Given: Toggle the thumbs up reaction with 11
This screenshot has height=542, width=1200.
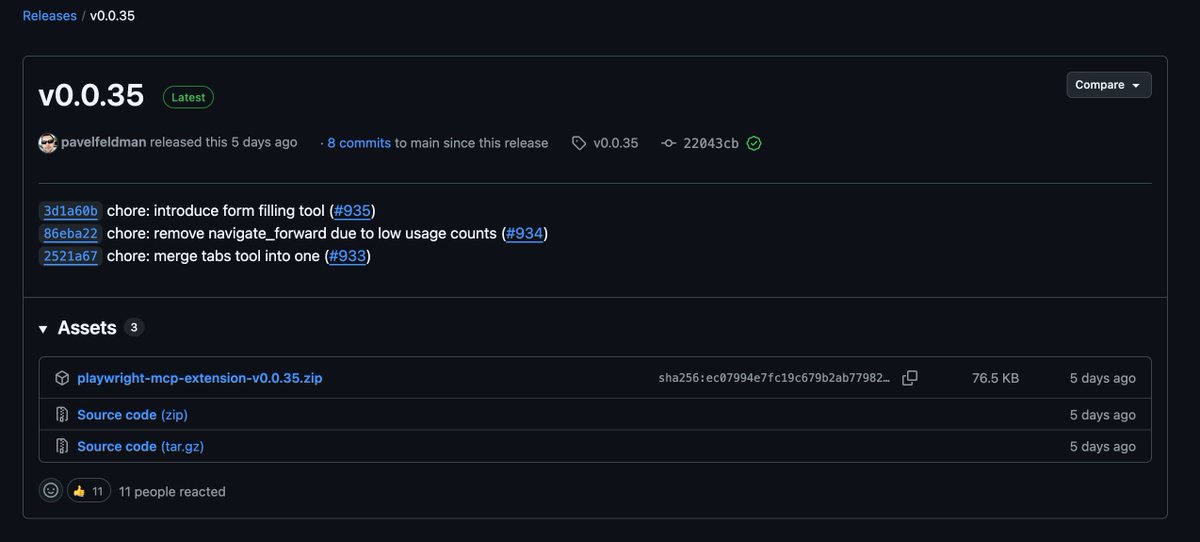Looking at the screenshot, I should click(88, 491).
